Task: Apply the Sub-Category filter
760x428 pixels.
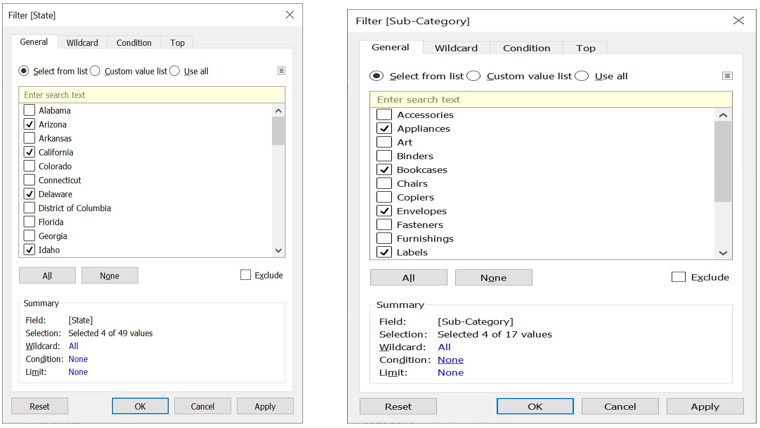Action: coord(705,406)
